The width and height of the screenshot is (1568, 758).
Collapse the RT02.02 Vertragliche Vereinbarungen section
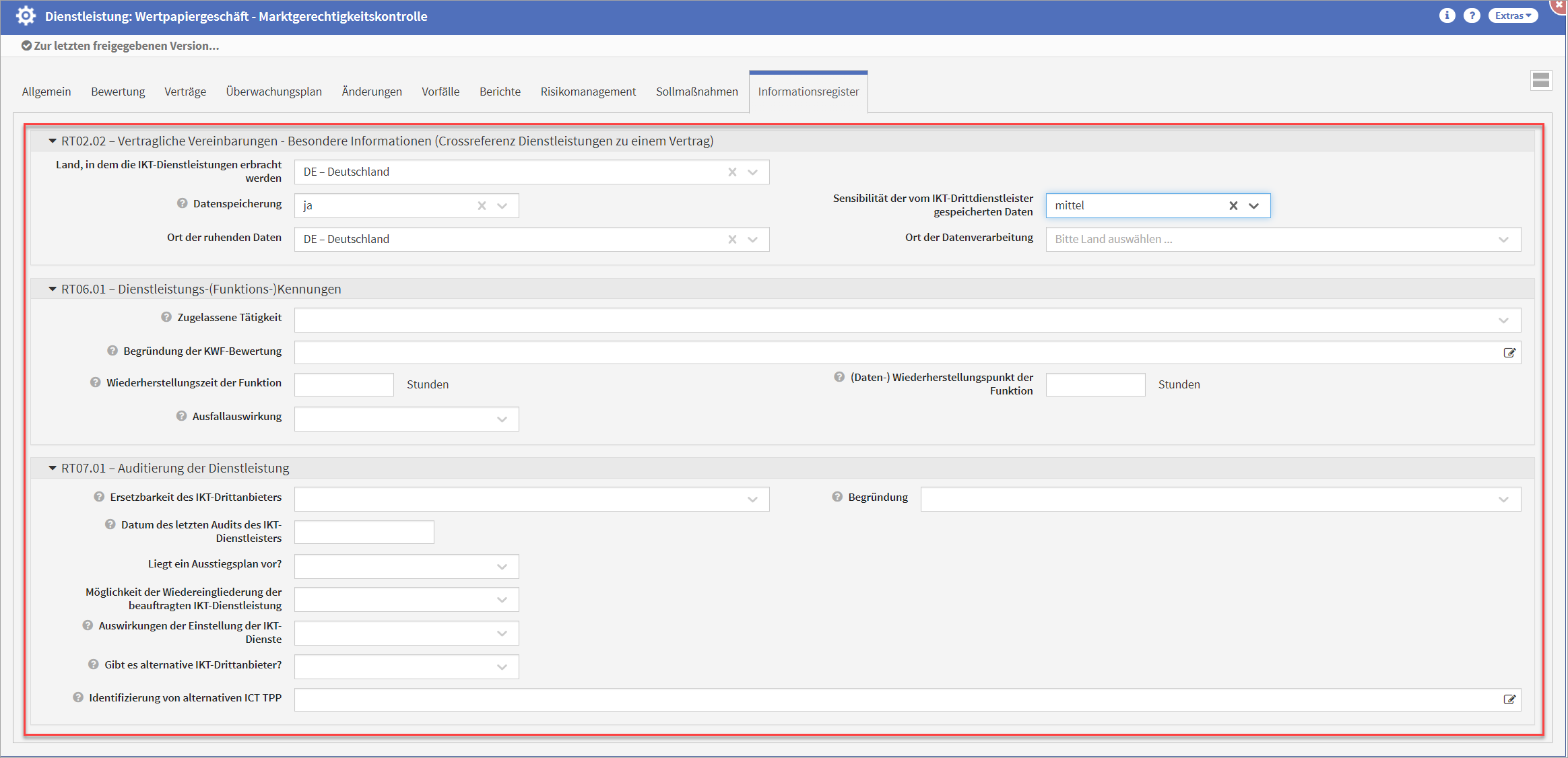53,141
